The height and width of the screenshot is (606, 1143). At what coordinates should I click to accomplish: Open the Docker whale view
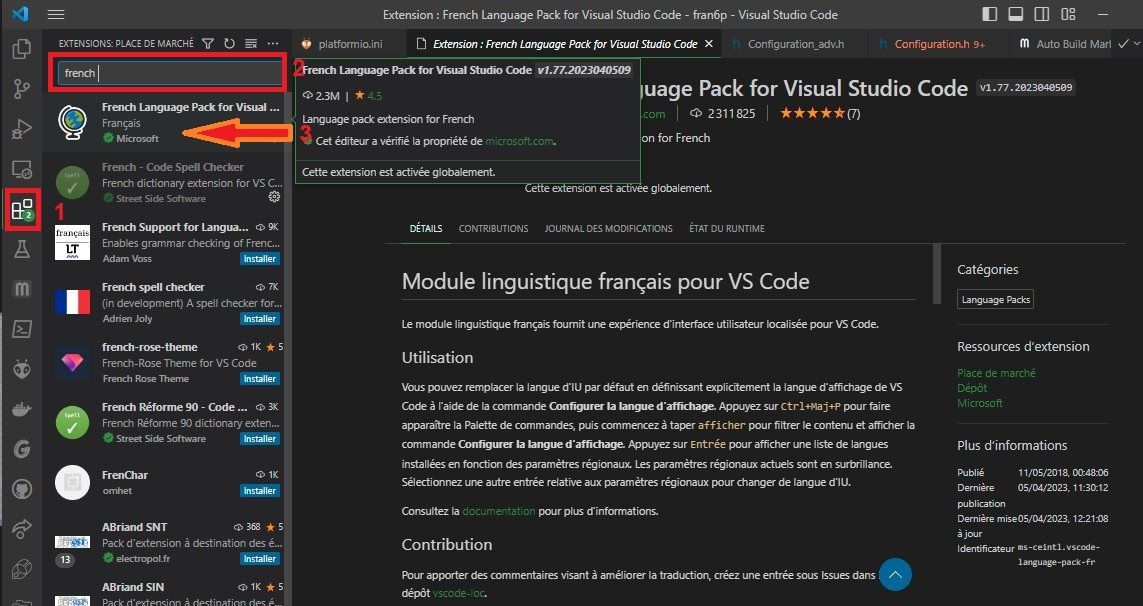click(22, 408)
